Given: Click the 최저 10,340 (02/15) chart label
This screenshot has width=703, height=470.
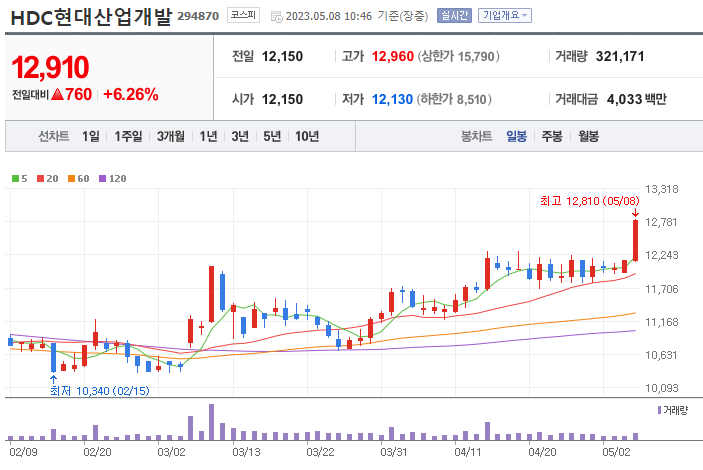Looking at the screenshot, I should click(100, 391).
